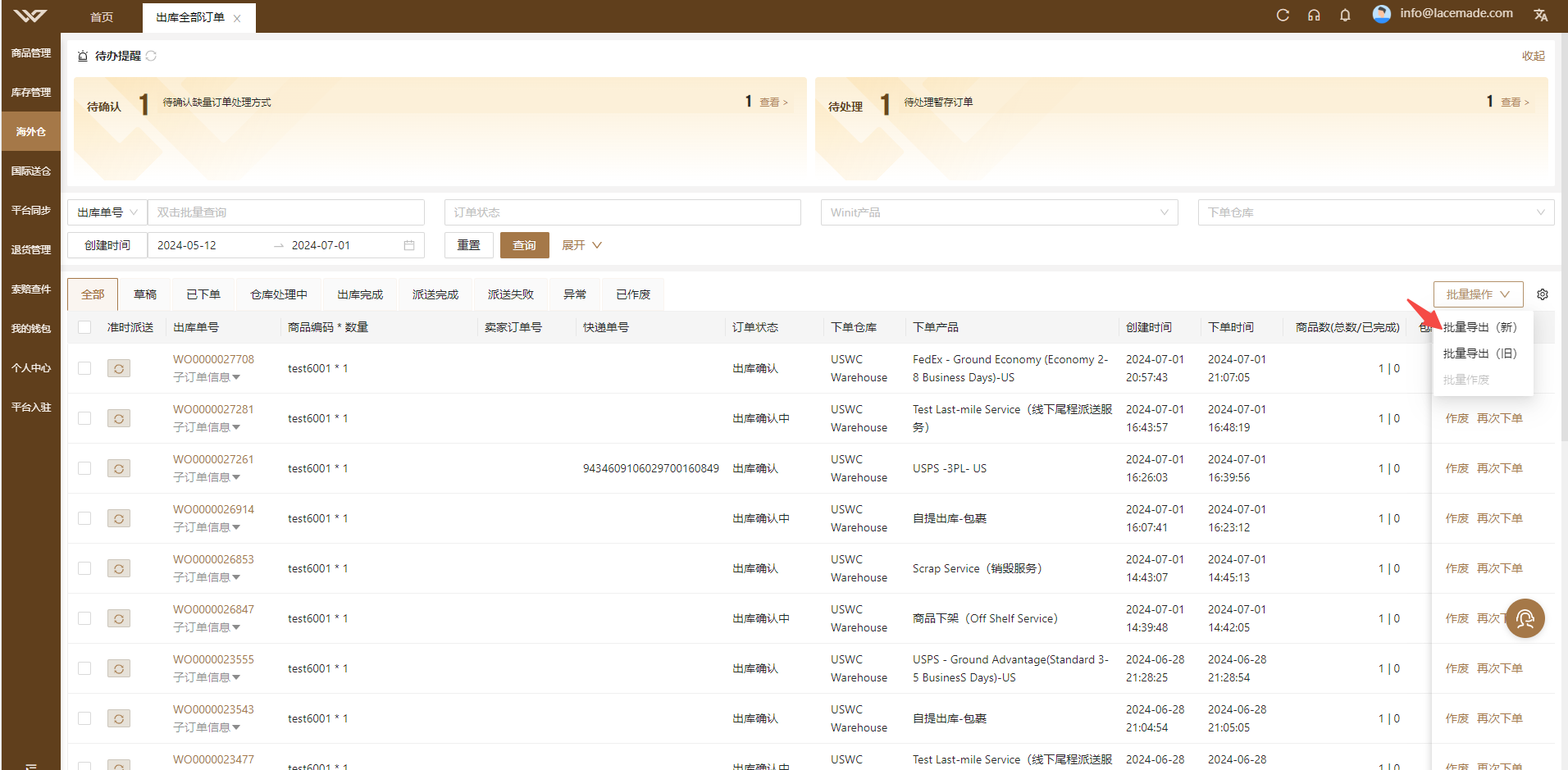Check the row WO0000023543
Viewport: 1568px width, 770px height.
(x=84, y=718)
